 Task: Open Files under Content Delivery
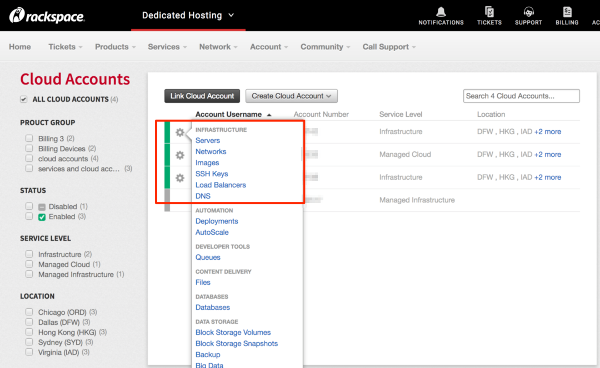pyautogui.click(x=203, y=282)
